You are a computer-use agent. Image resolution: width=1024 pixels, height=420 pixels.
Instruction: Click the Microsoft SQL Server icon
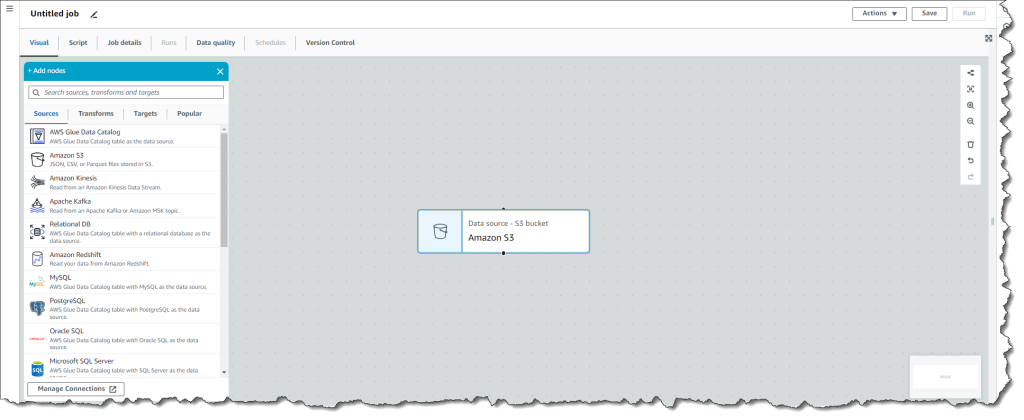38,368
